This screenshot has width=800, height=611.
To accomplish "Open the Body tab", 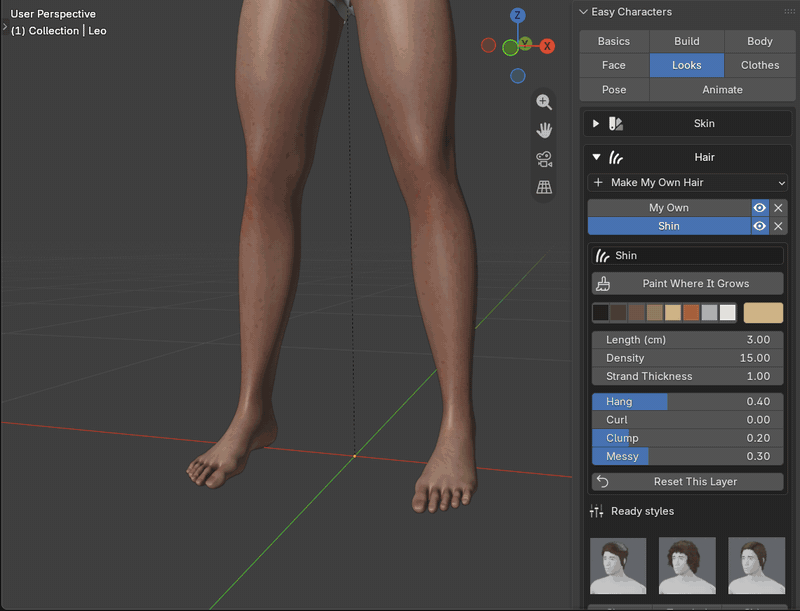I will 760,41.
